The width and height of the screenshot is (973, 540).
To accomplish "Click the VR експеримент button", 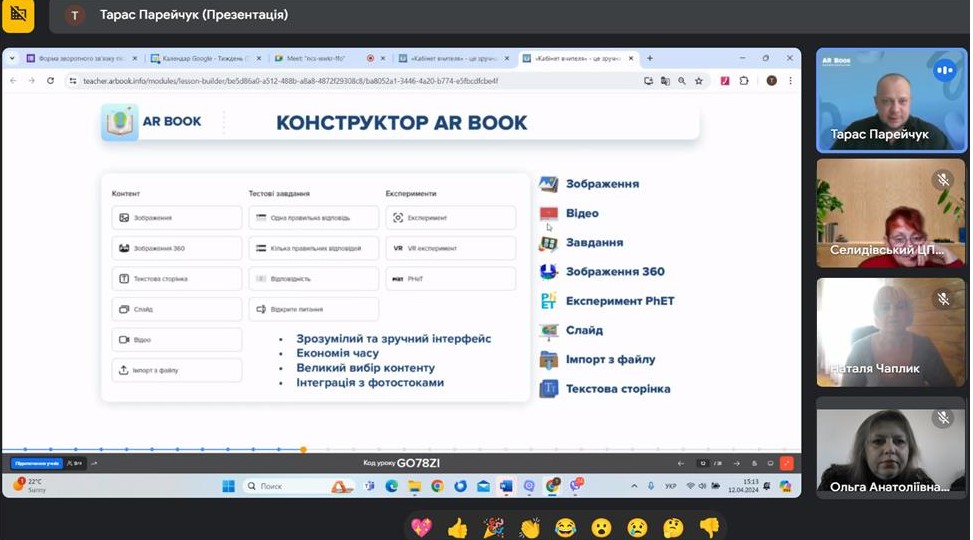I will (451, 248).
